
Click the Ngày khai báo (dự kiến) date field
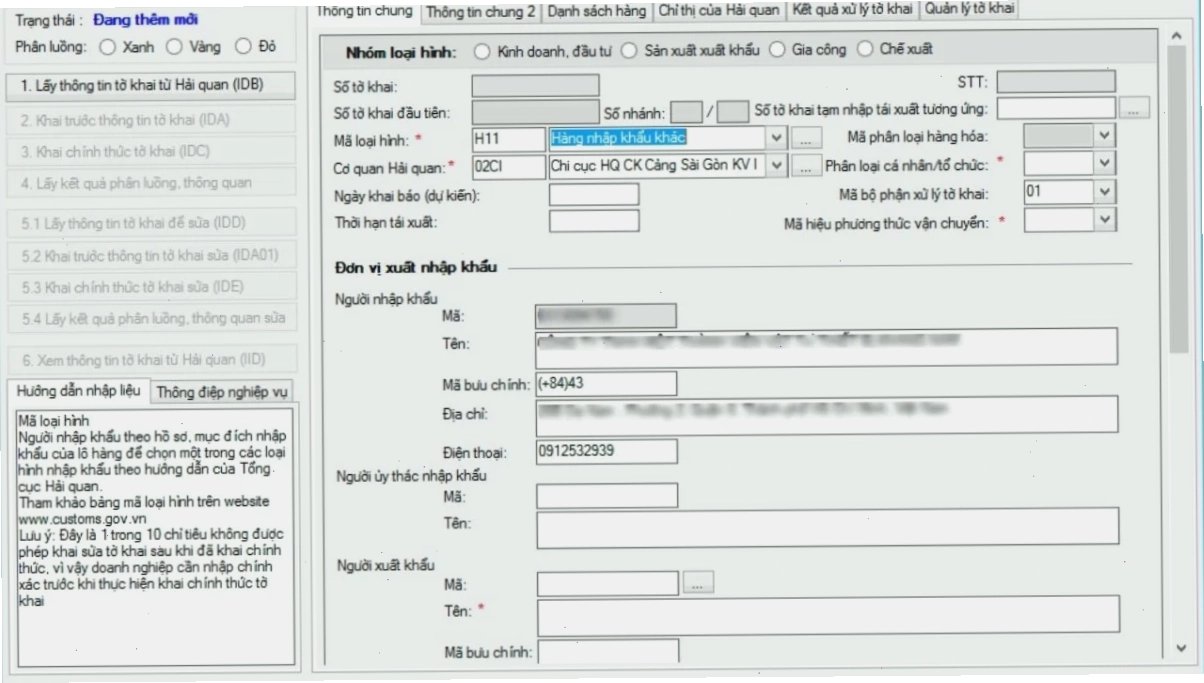click(x=594, y=194)
